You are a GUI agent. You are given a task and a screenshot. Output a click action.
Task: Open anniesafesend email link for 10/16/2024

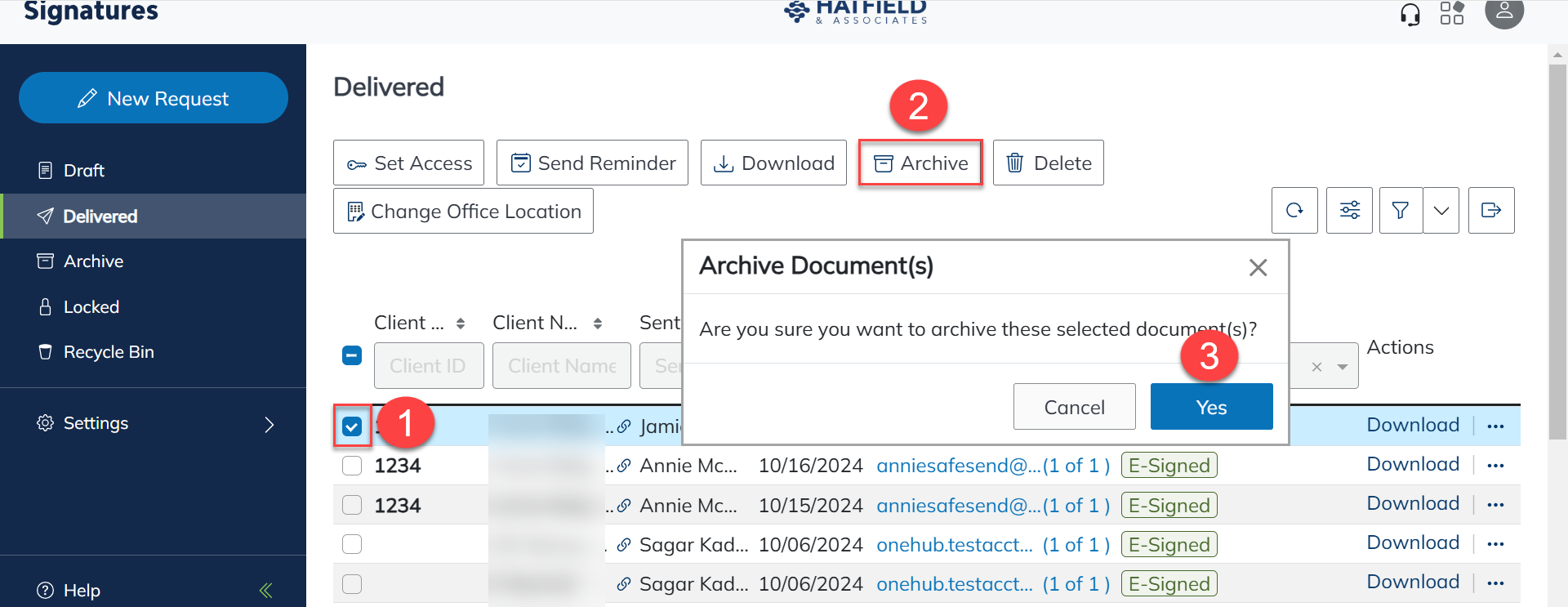click(993, 466)
